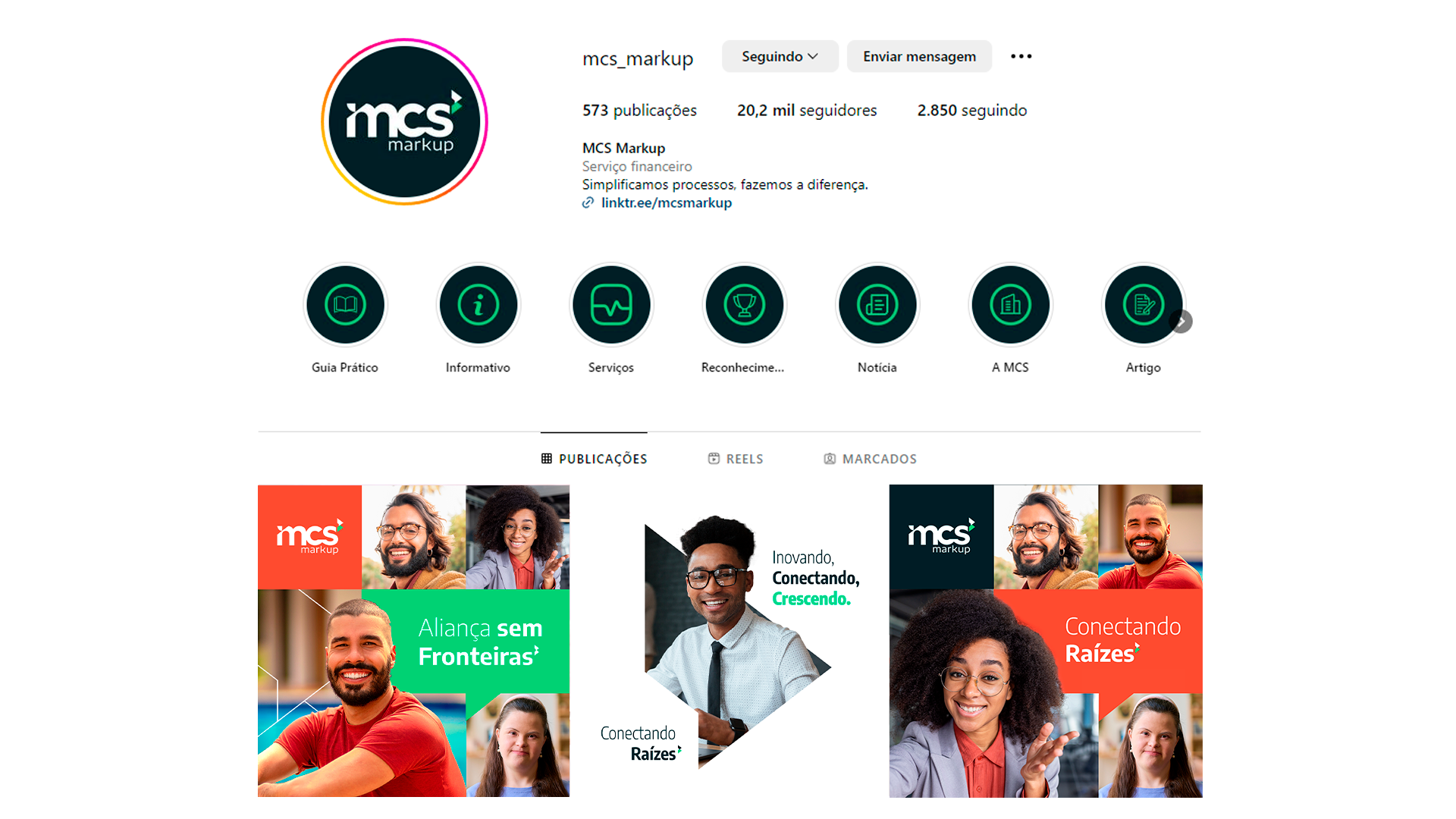1456x819 pixels.
Task: Open the Notícia highlight icon
Action: click(877, 305)
